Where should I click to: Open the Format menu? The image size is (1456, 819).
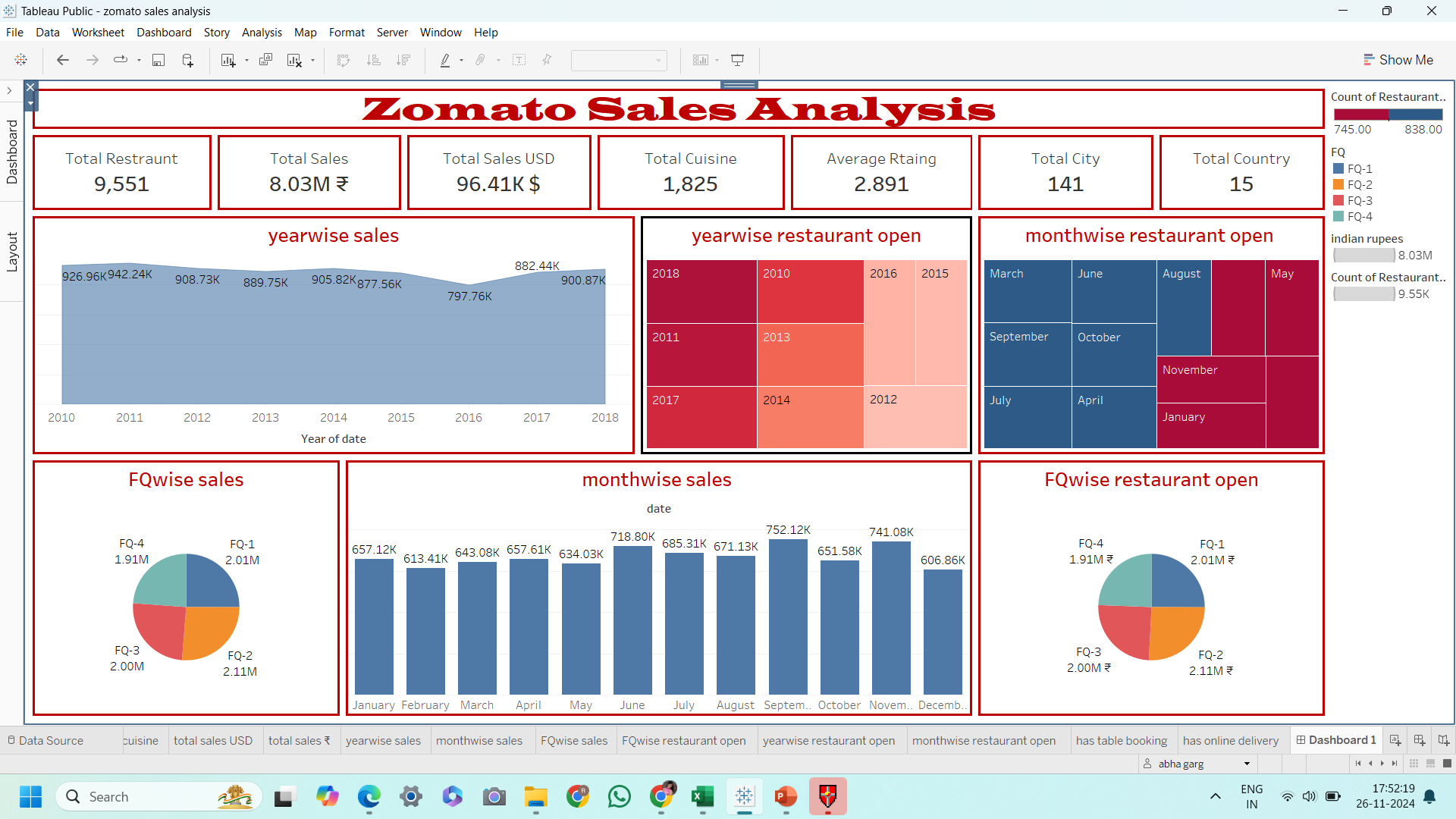tap(347, 33)
